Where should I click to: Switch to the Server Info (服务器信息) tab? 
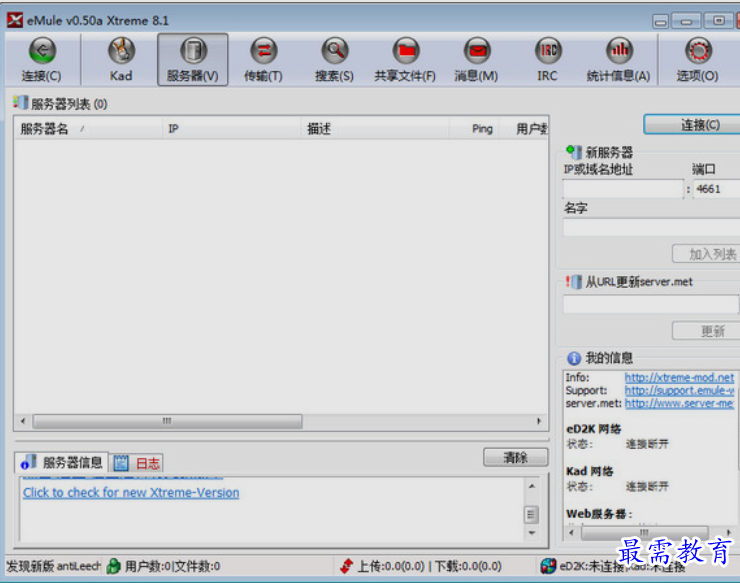click(x=61, y=463)
